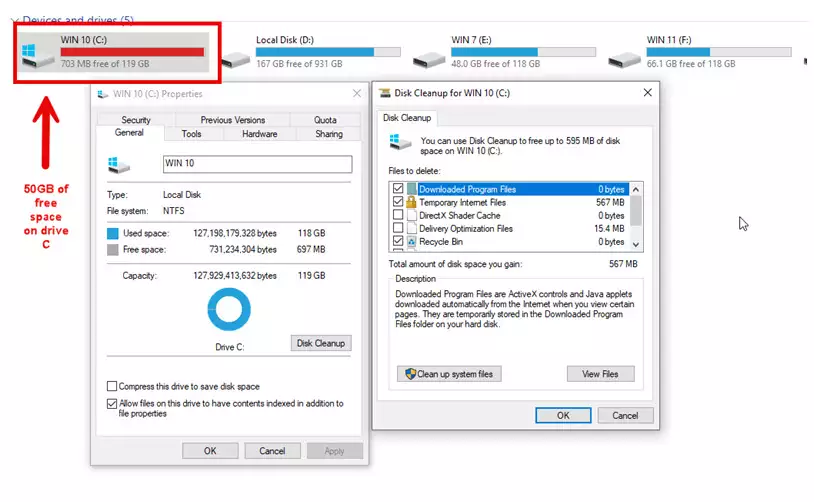Click the Disk Cleanup title bar icon
The image size is (814, 502).
click(385, 93)
